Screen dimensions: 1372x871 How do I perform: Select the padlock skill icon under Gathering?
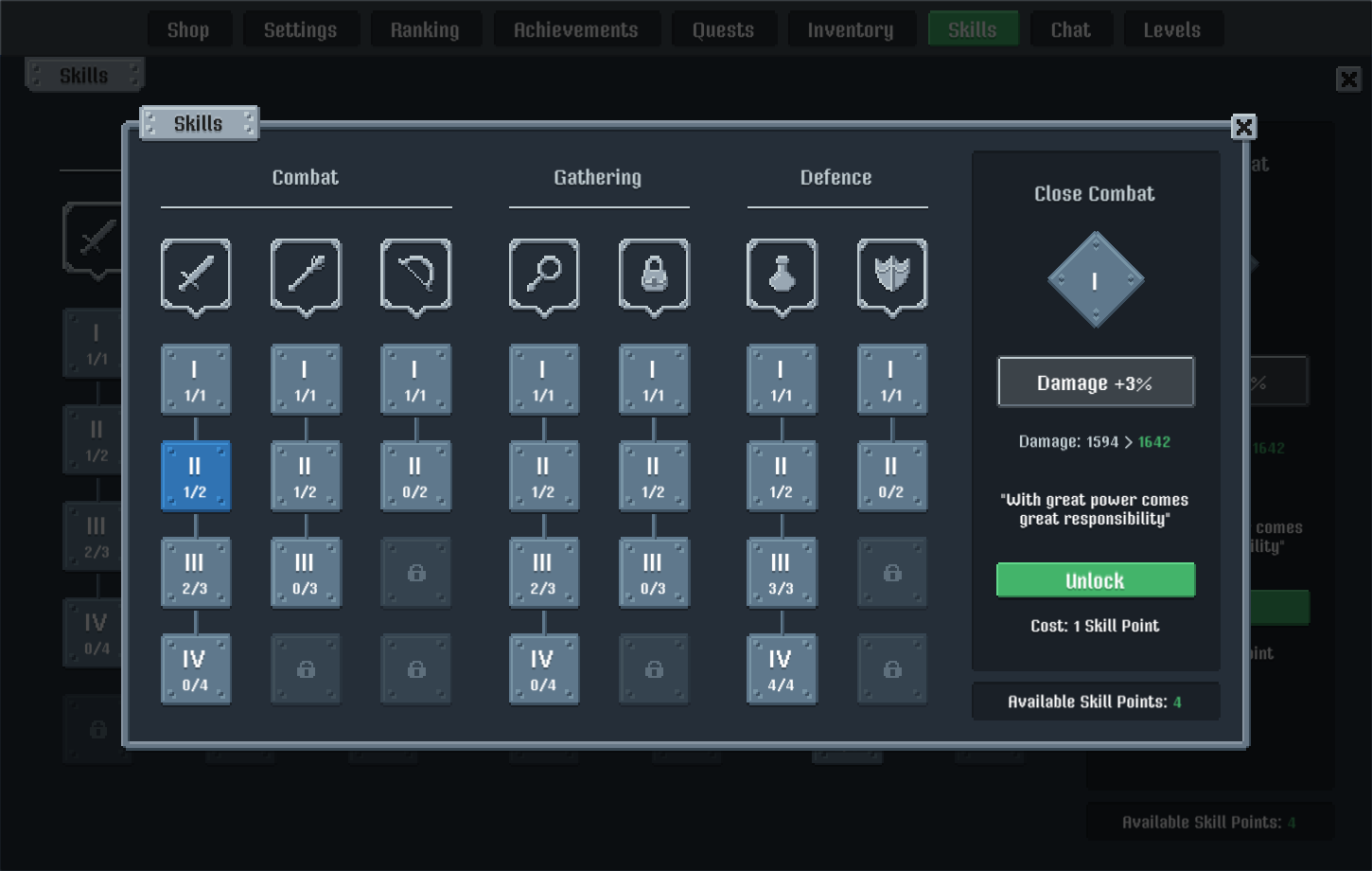pyautogui.click(x=654, y=276)
